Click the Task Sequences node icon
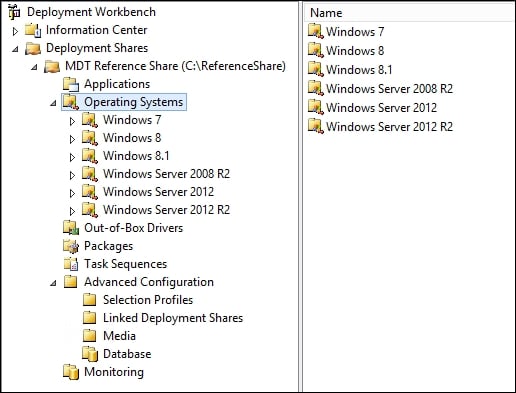The height and width of the screenshot is (393, 516). pos(71,264)
